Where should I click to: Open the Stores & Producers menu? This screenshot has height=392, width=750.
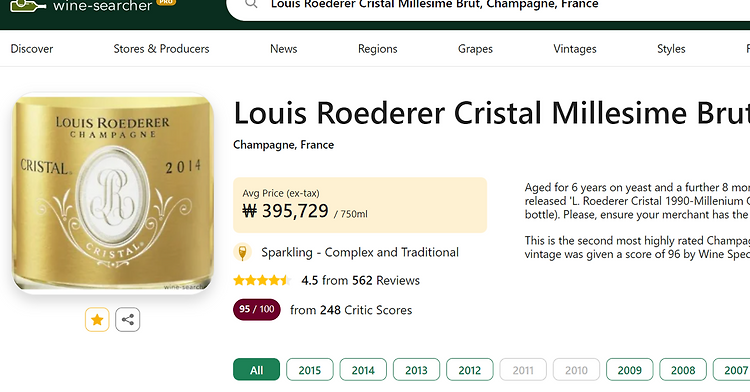pyautogui.click(x=161, y=49)
